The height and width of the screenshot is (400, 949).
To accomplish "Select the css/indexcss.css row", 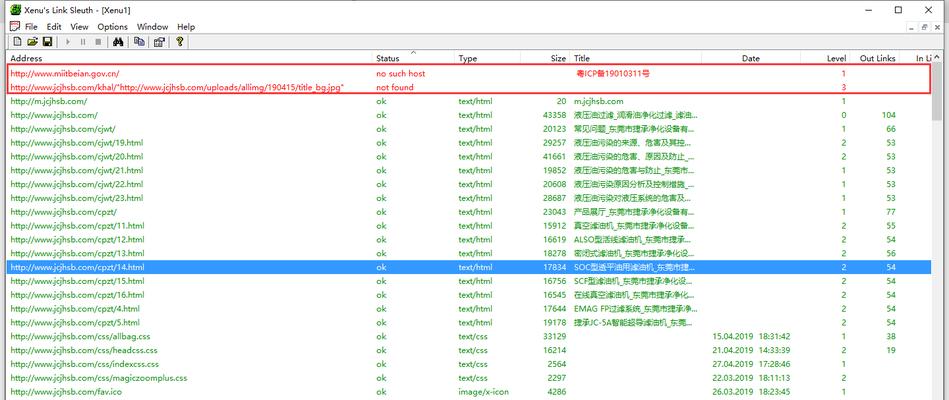I will click(469, 364).
